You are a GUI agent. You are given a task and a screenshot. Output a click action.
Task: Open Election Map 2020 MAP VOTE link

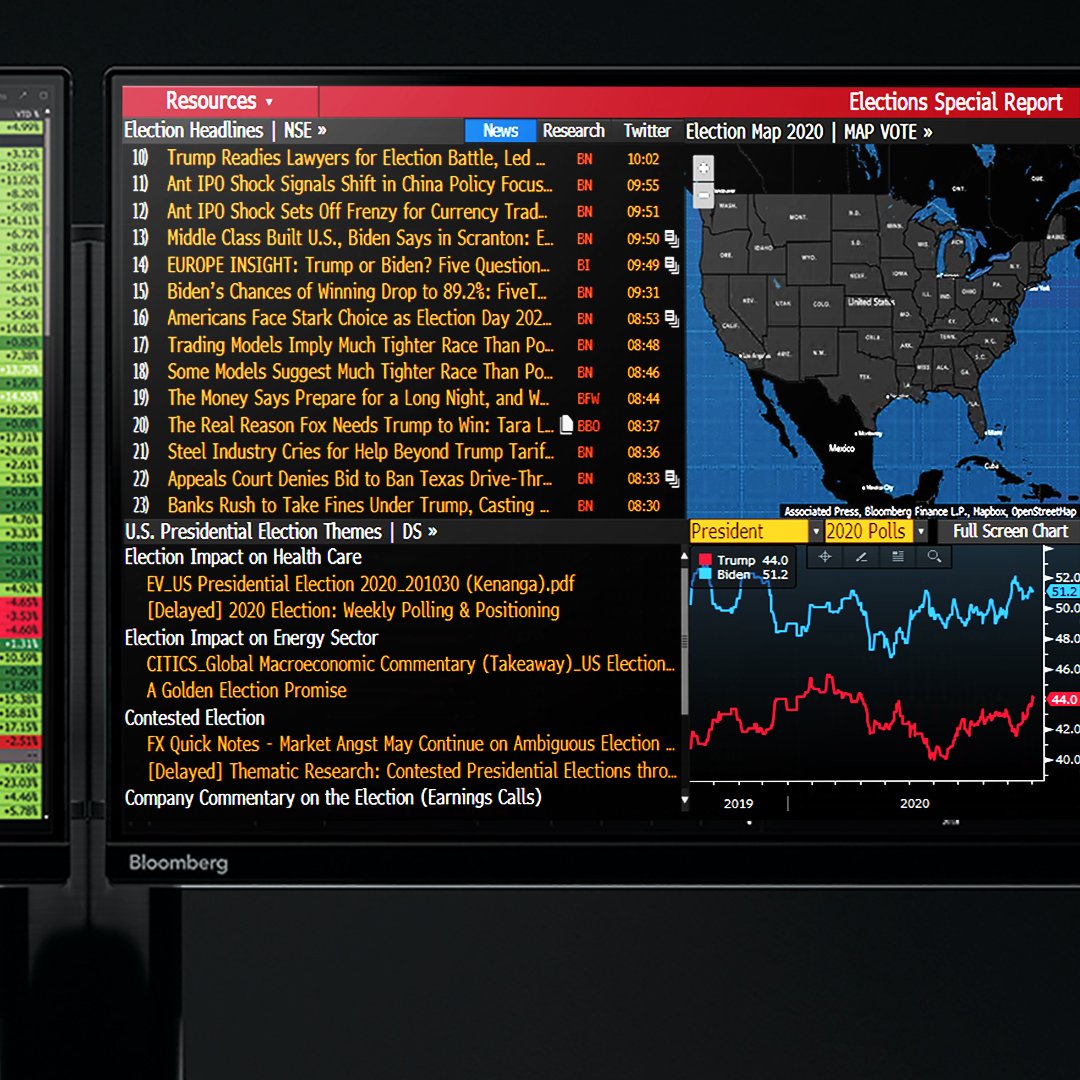coord(809,132)
